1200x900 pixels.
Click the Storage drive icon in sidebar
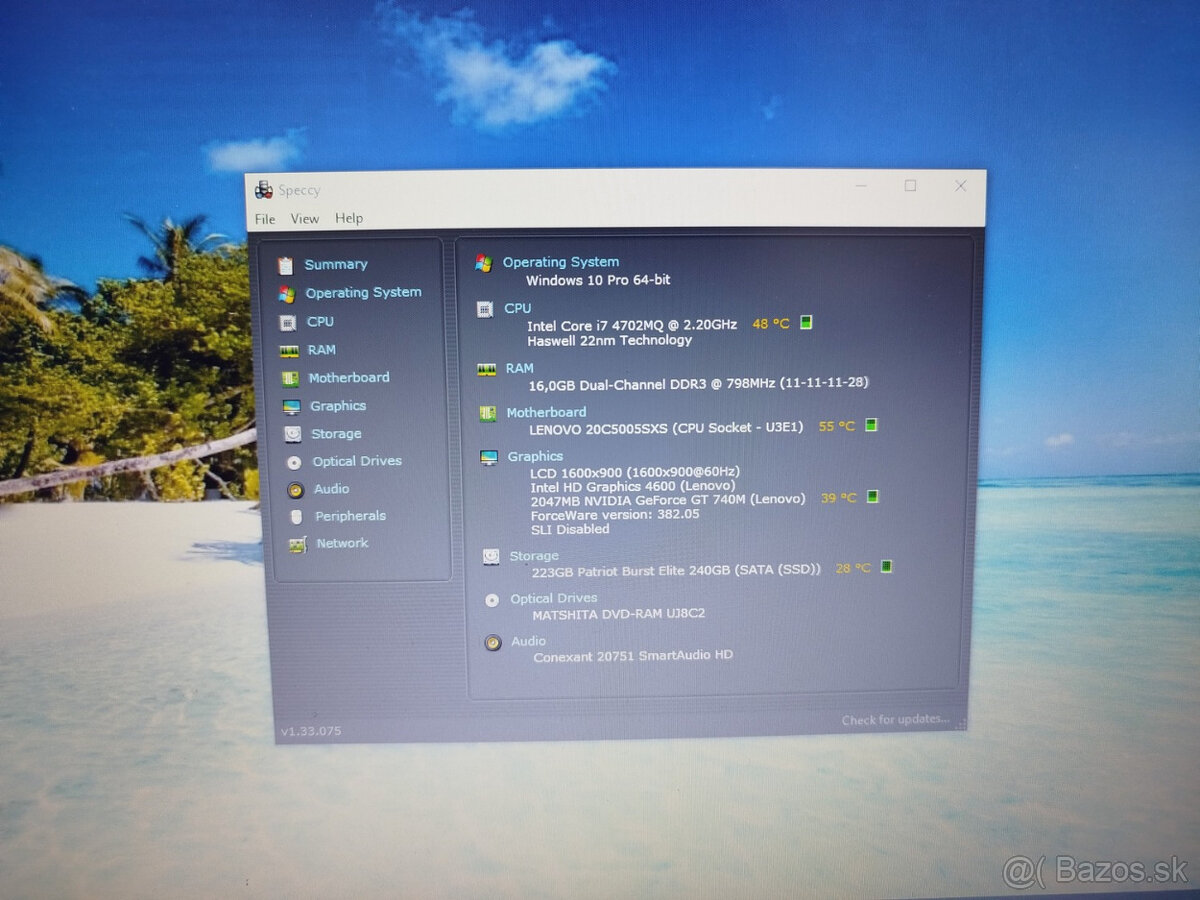tap(291, 433)
